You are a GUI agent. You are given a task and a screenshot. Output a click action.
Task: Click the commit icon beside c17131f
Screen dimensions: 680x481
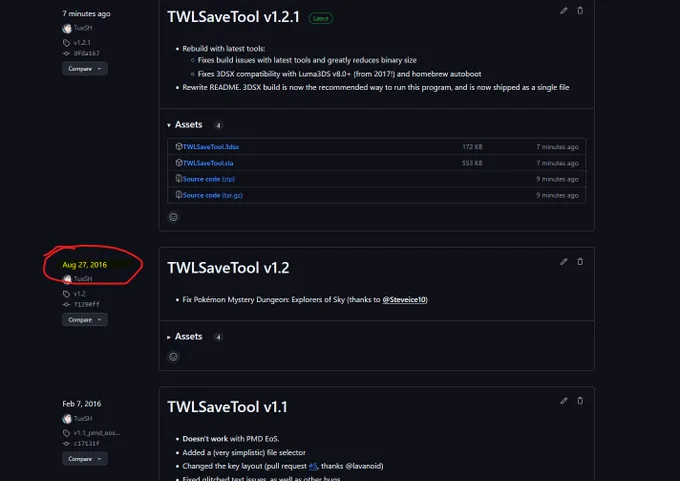[66, 444]
